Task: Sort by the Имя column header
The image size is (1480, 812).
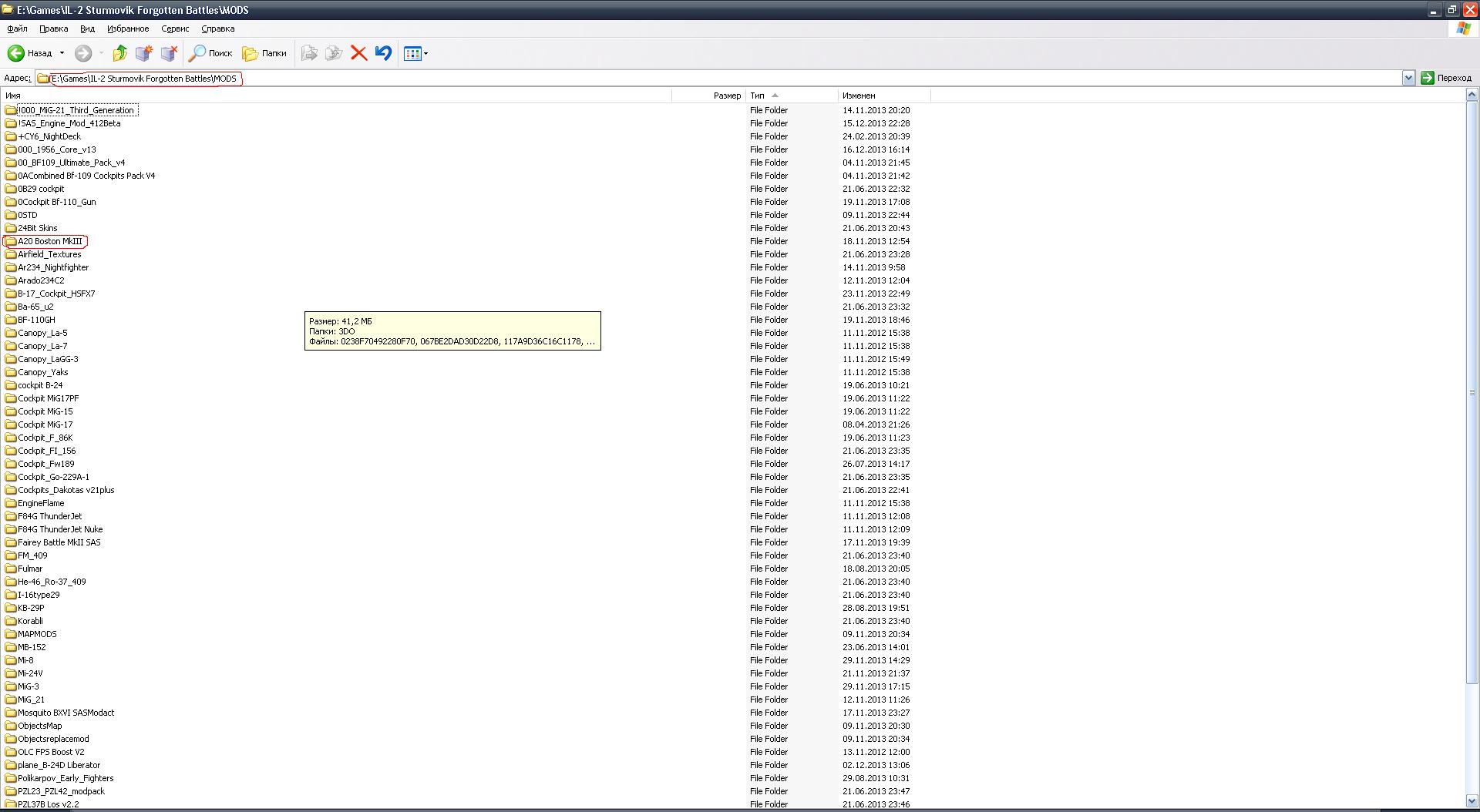Action: [x=336, y=96]
